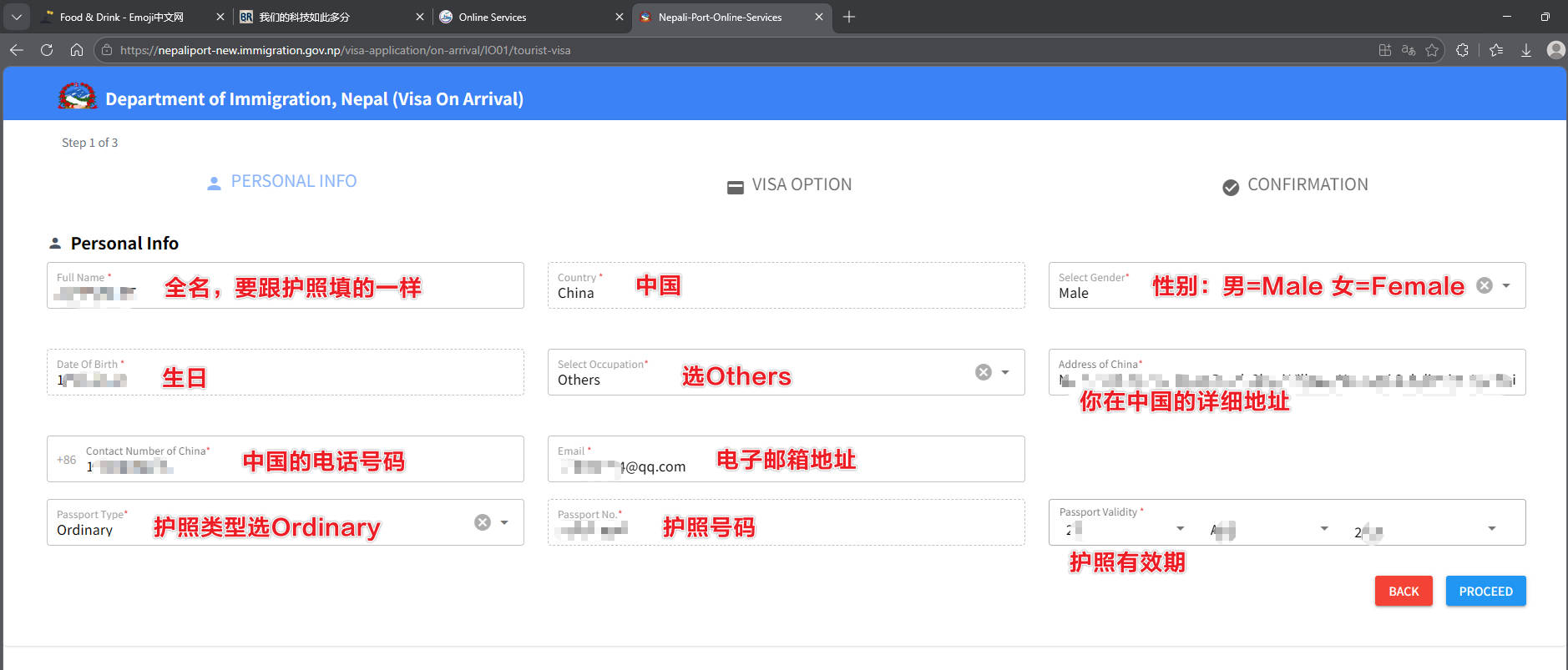Go to VISA OPTION step

click(x=789, y=185)
